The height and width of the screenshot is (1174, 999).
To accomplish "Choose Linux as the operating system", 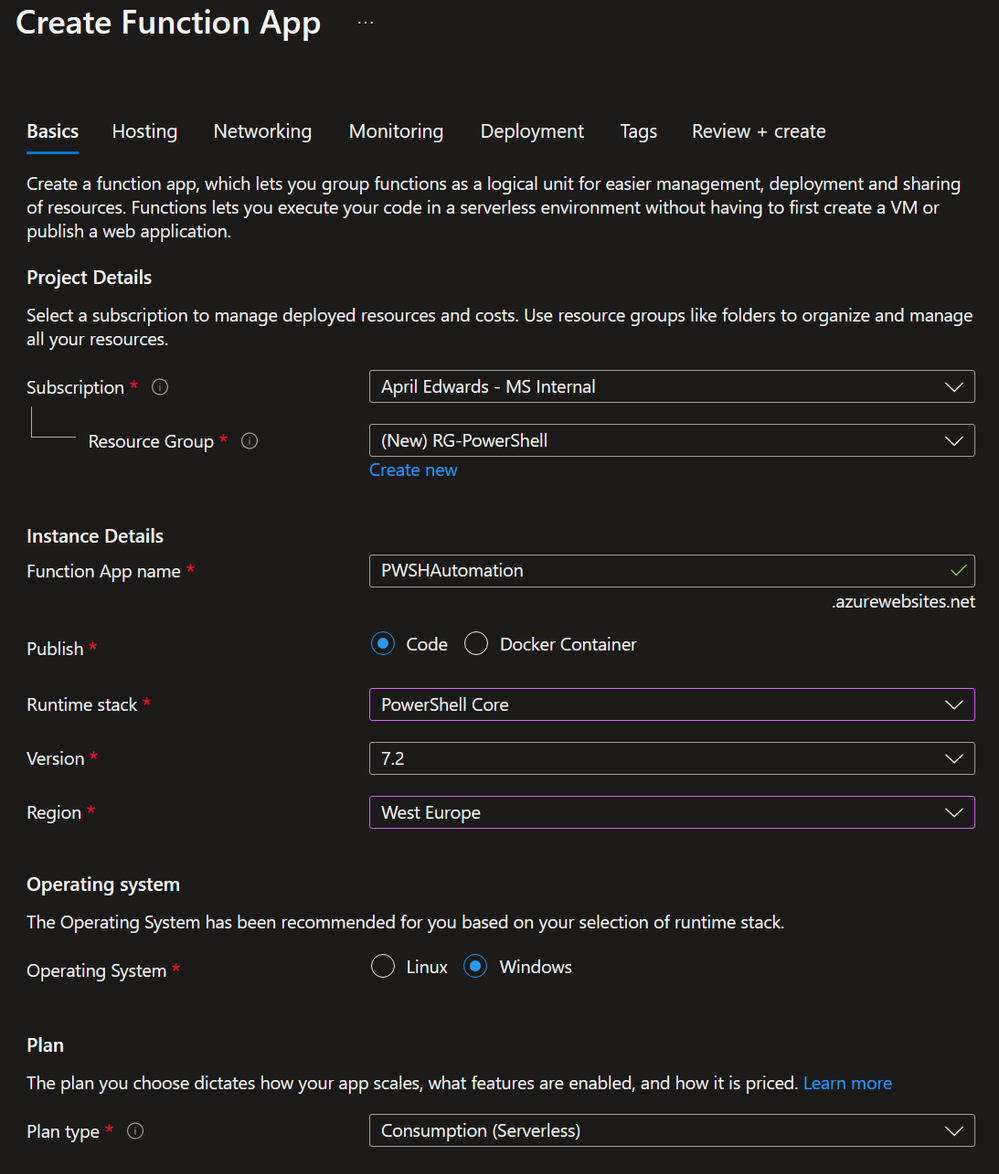I will [x=383, y=967].
